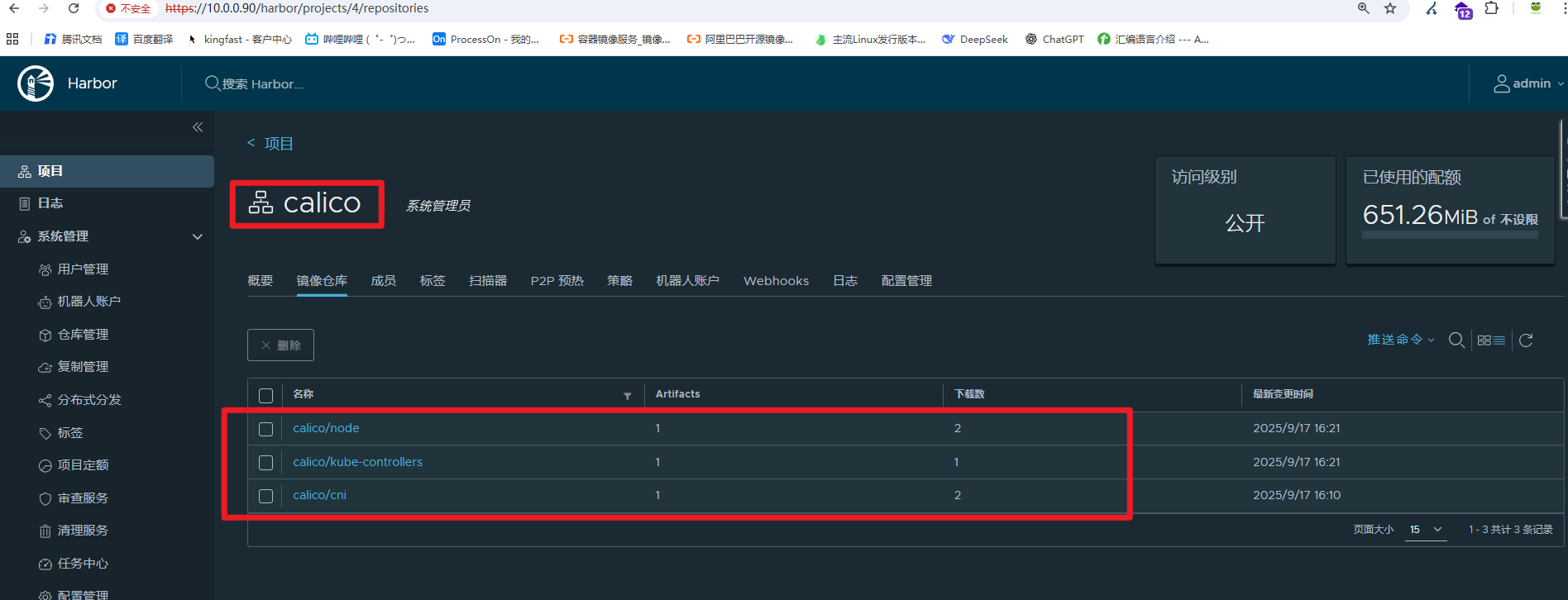Click the branching-arrows extension icon
The height and width of the screenshot is (600, 1568).
coord(1432,8)
